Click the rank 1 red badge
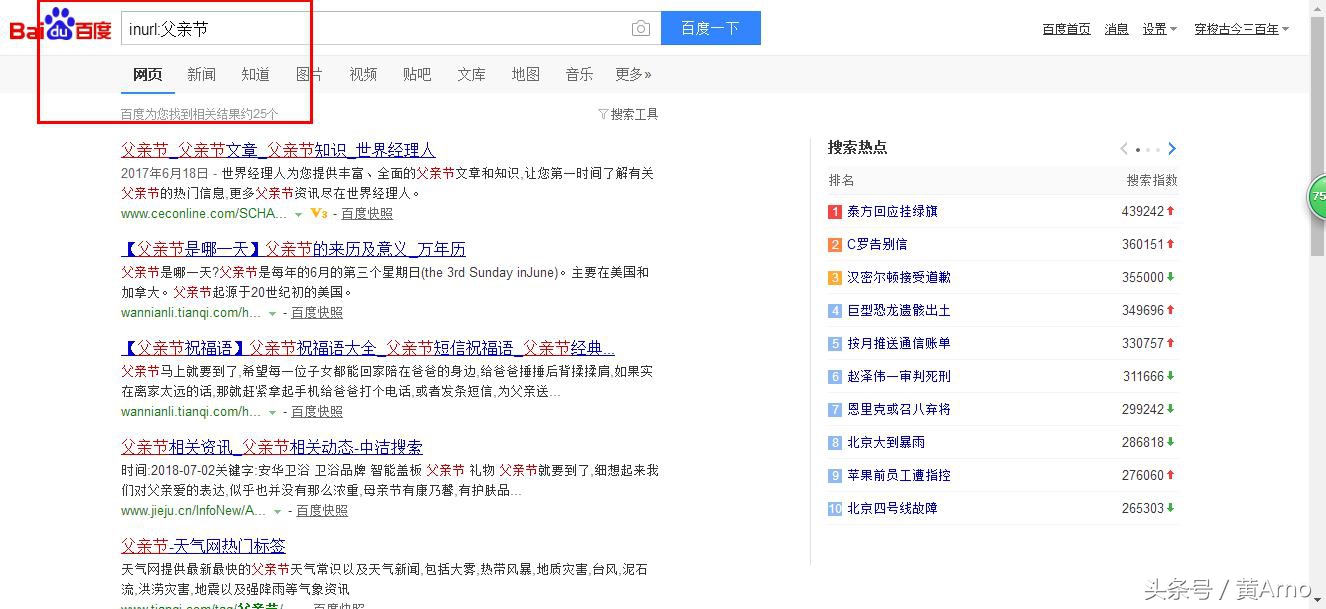1326x609 pixels. pyautogui.click(x=835, y=211)
